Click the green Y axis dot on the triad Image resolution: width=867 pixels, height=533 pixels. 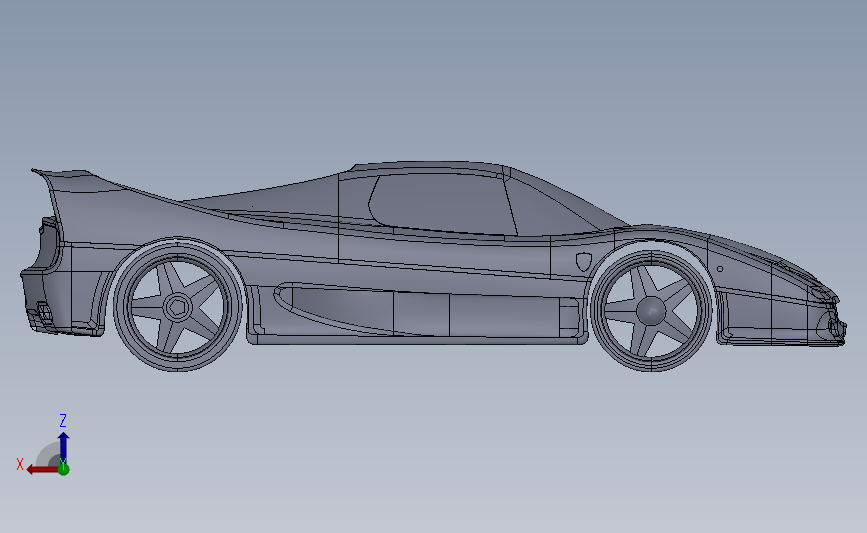[64, 469]
